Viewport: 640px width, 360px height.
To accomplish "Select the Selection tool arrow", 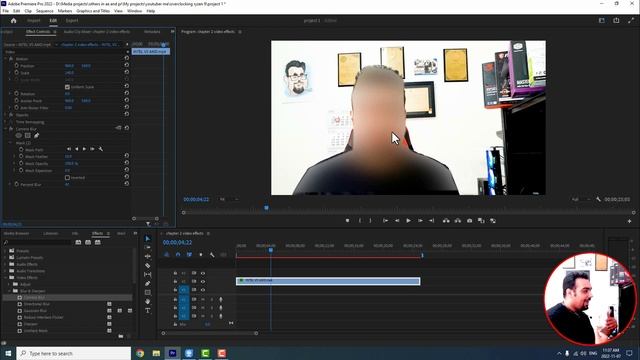I will [x=148, y=238].
